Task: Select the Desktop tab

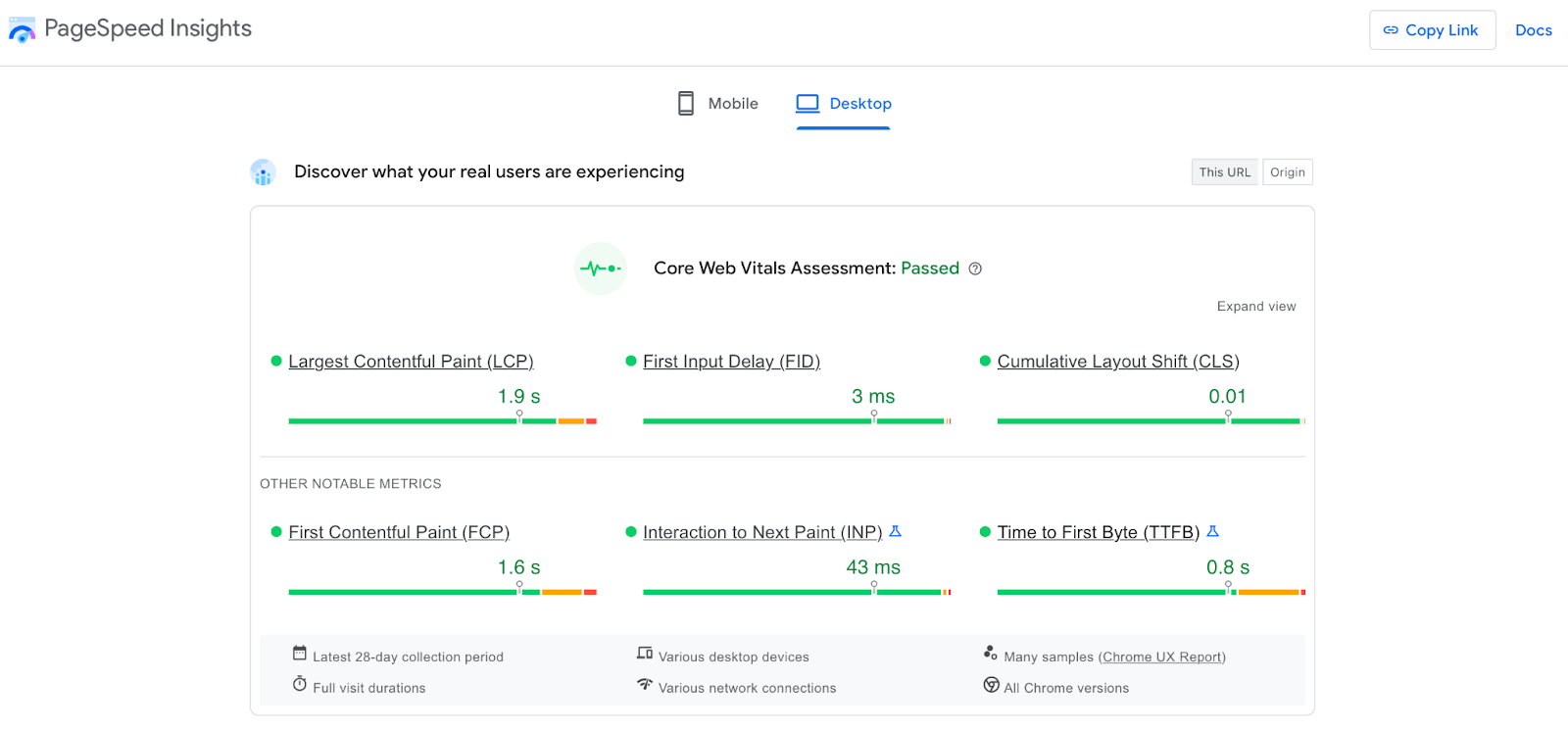Action: click(844, 104)
